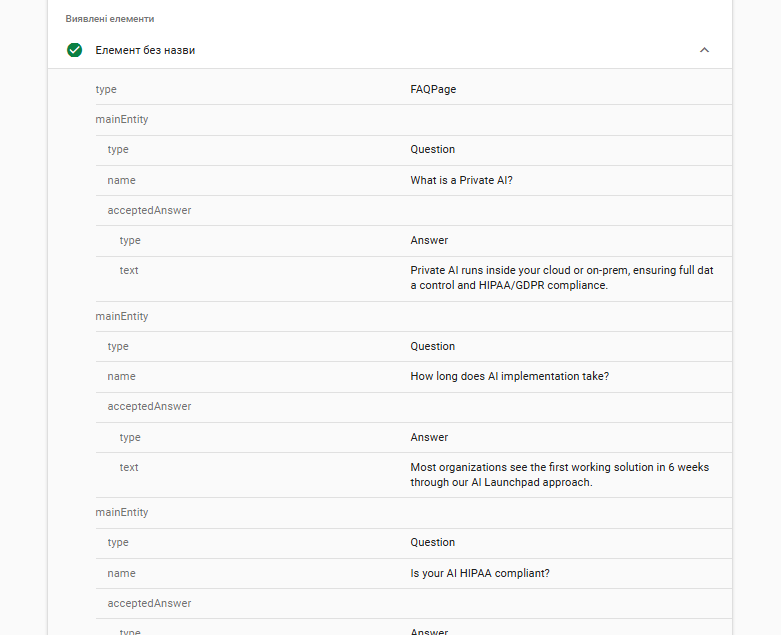The height and width of the screenshot is (635, 781).
Task: Click the 'name' label beside 'How long does AI implementation take?'
Action: click(x=121, y=376)
